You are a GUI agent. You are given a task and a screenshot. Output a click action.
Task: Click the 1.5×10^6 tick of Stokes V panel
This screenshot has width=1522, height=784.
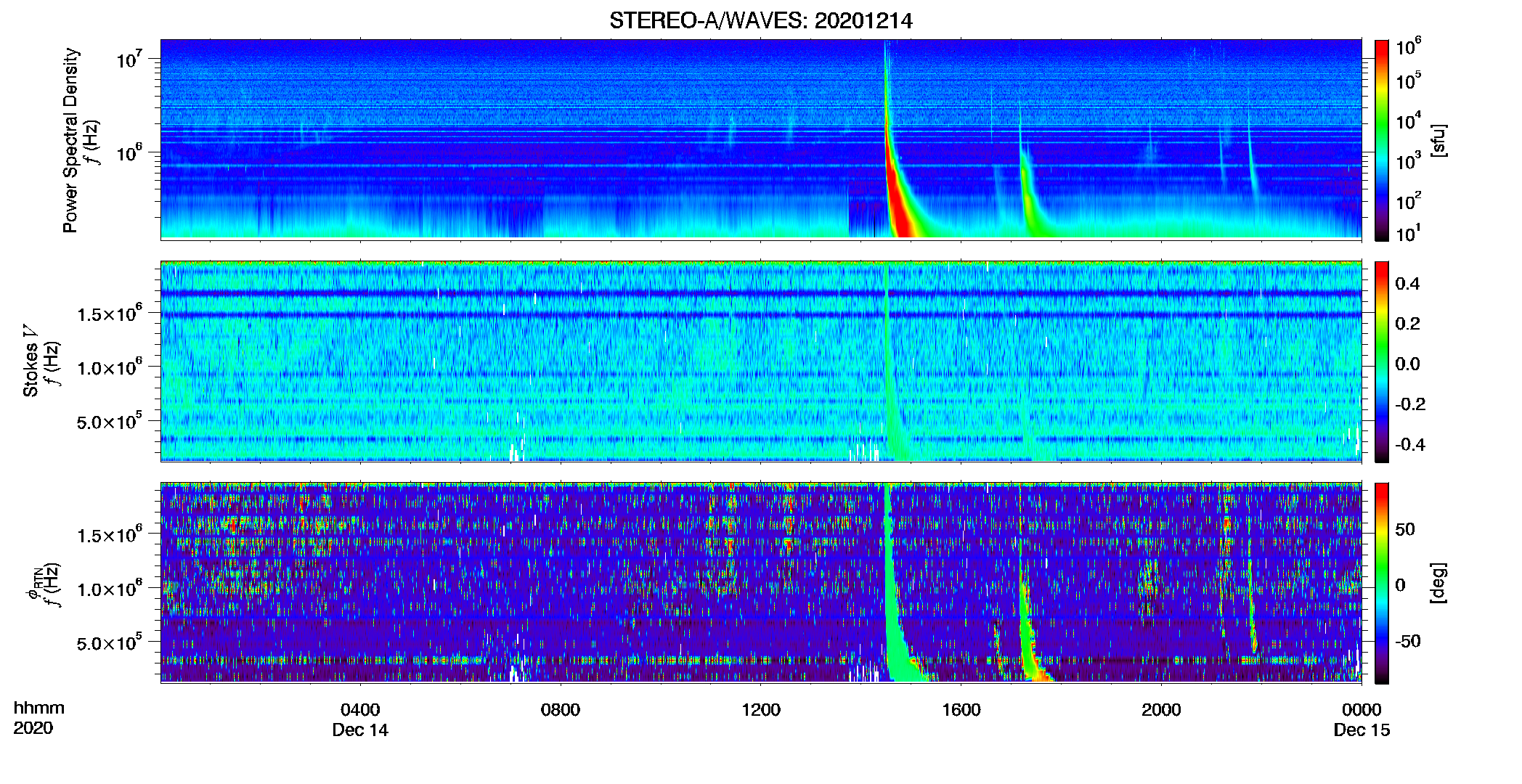click(110, 313)
